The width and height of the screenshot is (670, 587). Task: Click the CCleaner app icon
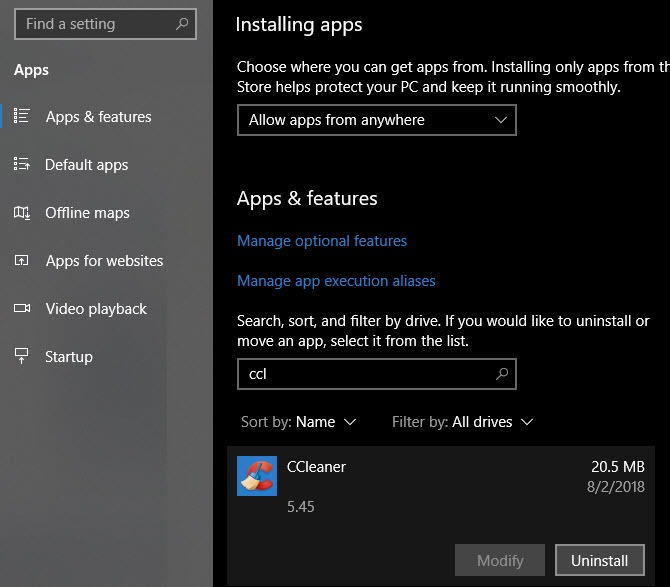[x=257, y=476]
